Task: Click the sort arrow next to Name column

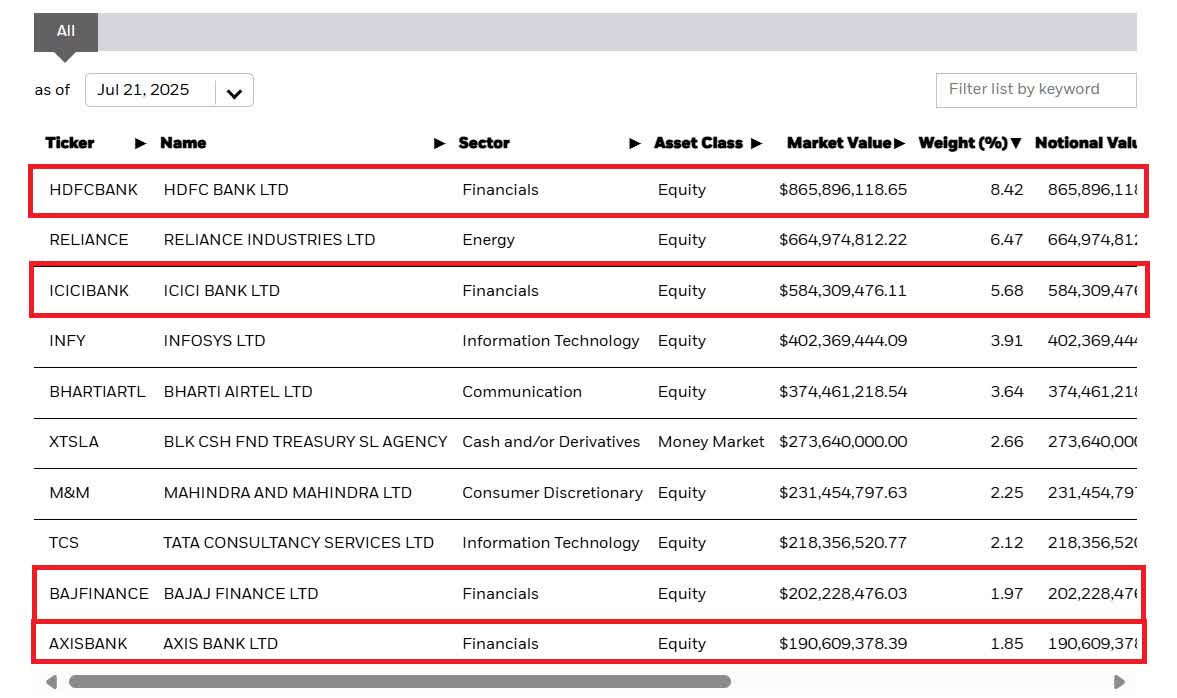Action: click(439, 144)
